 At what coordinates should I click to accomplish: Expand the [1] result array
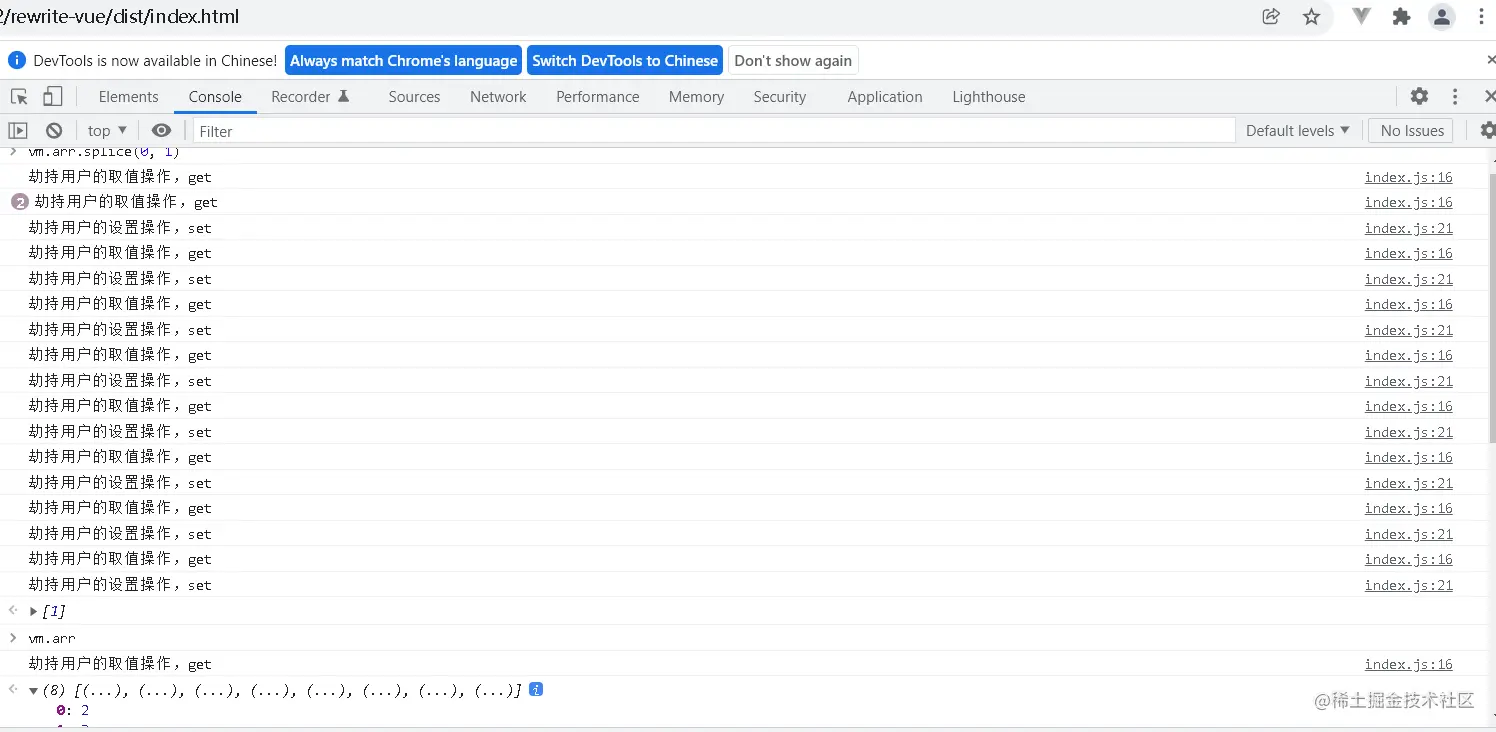click(33, 611)
